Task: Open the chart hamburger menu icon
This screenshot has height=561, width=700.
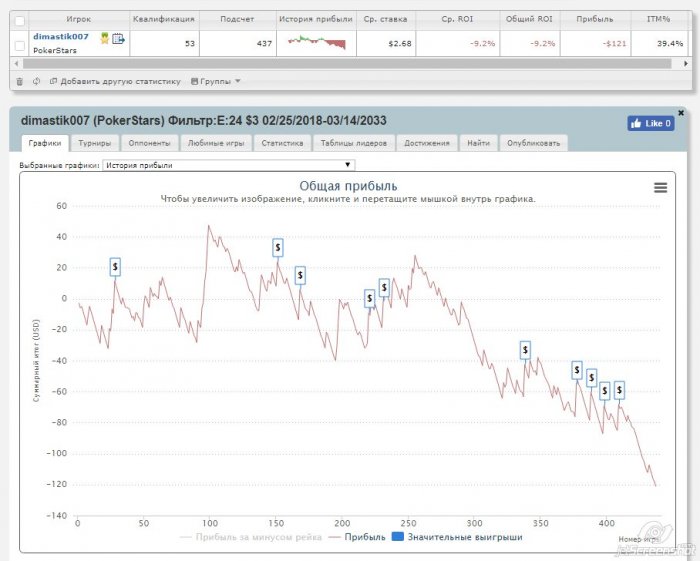Action: (660, 188)
